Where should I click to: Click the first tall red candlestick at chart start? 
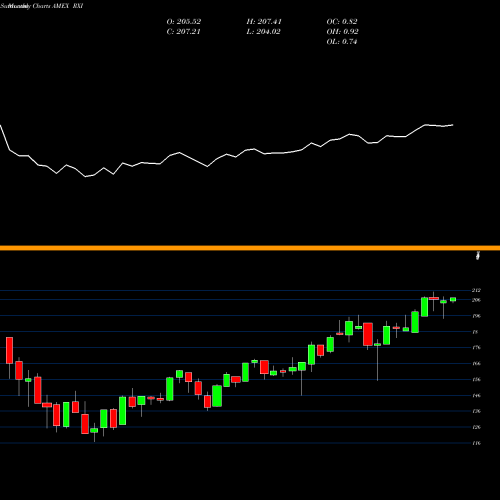9,350
